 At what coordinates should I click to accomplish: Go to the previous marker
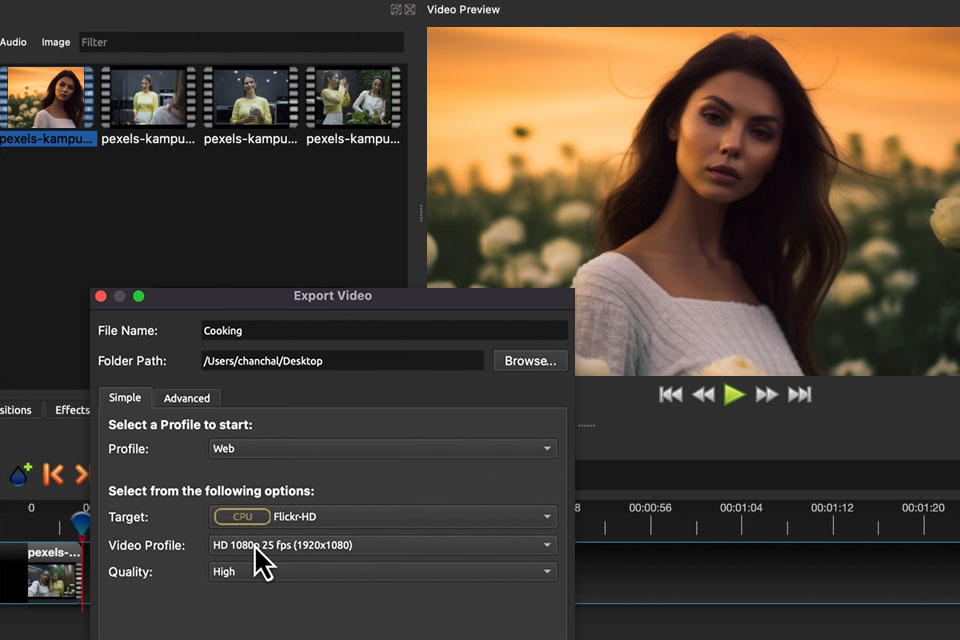pos(53,474)
